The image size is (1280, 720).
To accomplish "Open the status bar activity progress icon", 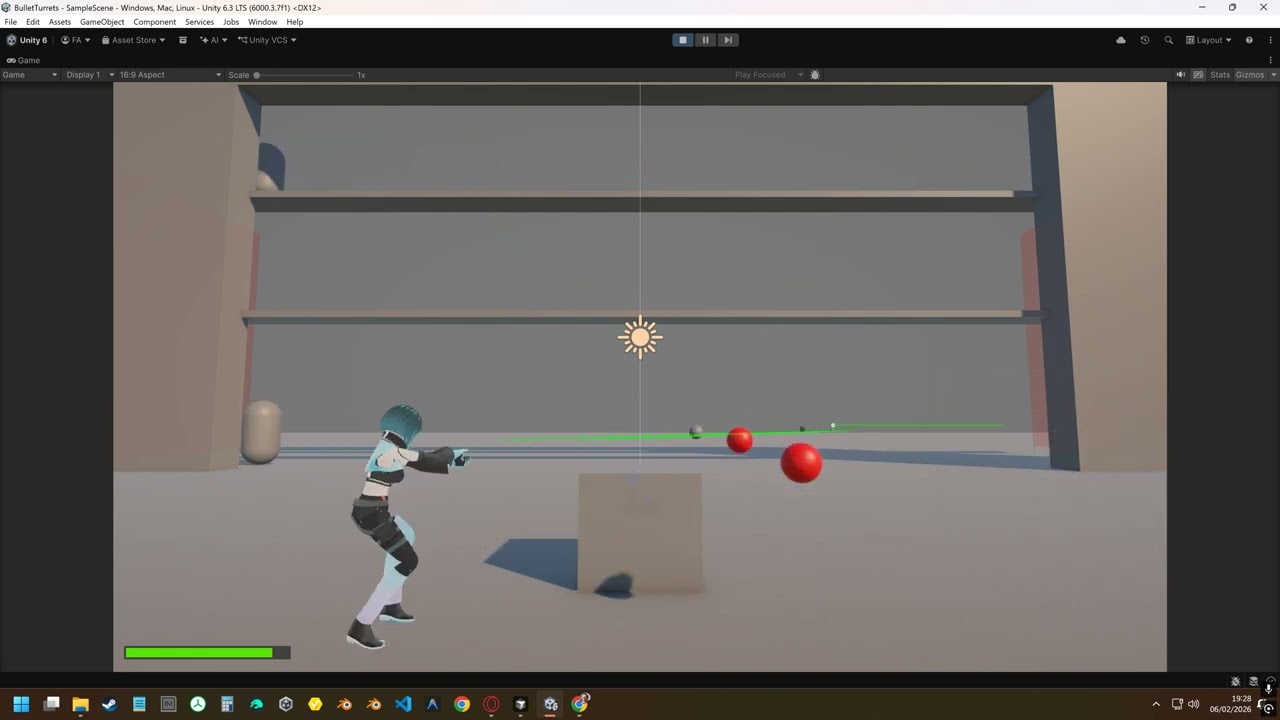I will pos(1270,681).
